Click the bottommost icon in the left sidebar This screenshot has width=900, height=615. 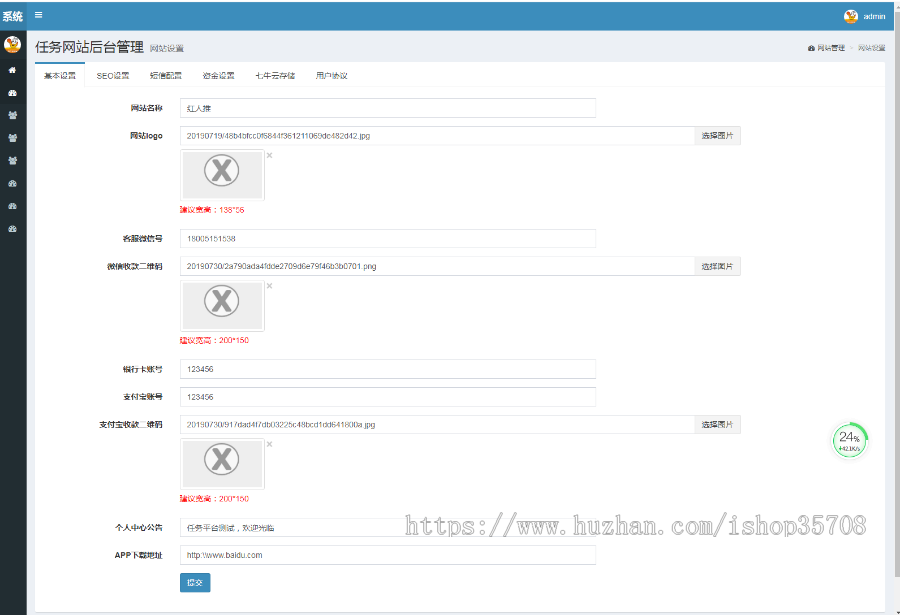tap(12, 229)
